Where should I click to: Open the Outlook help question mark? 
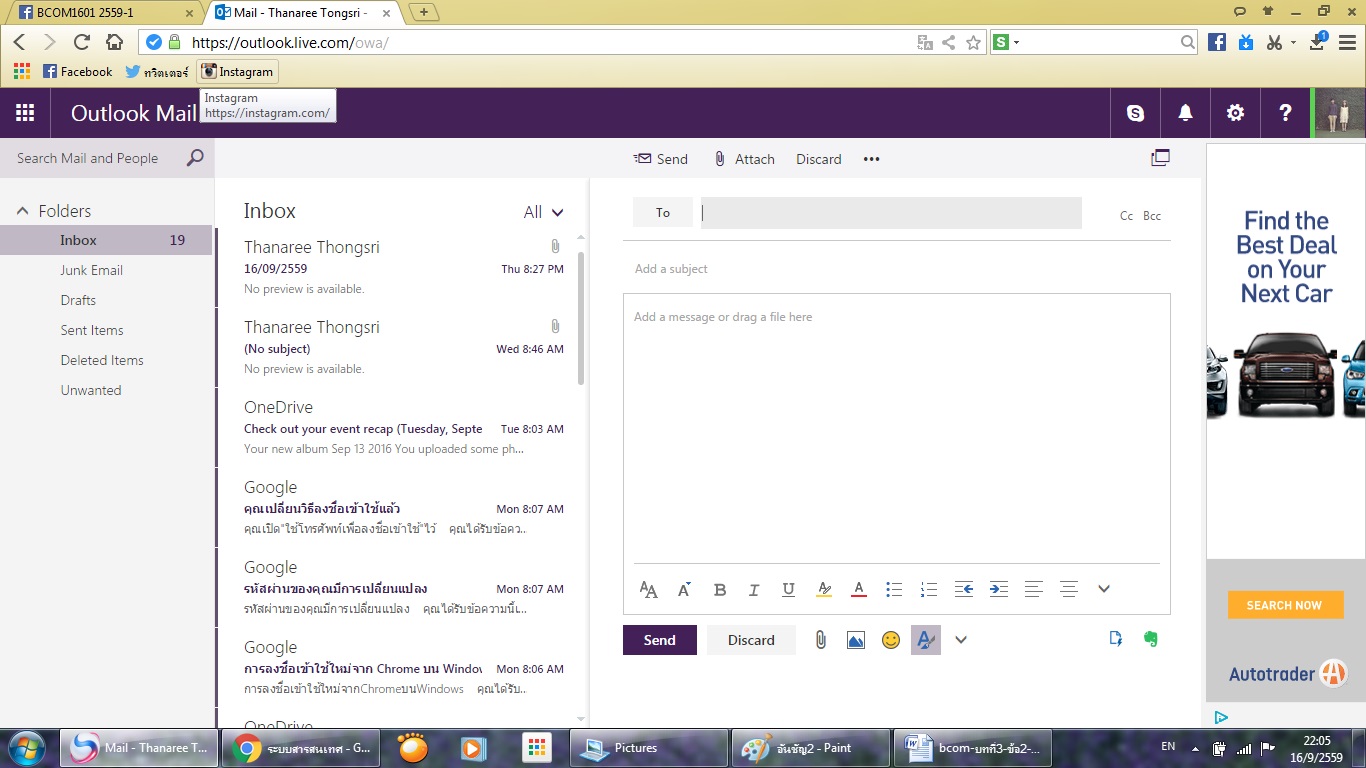tap(1286, 113)
